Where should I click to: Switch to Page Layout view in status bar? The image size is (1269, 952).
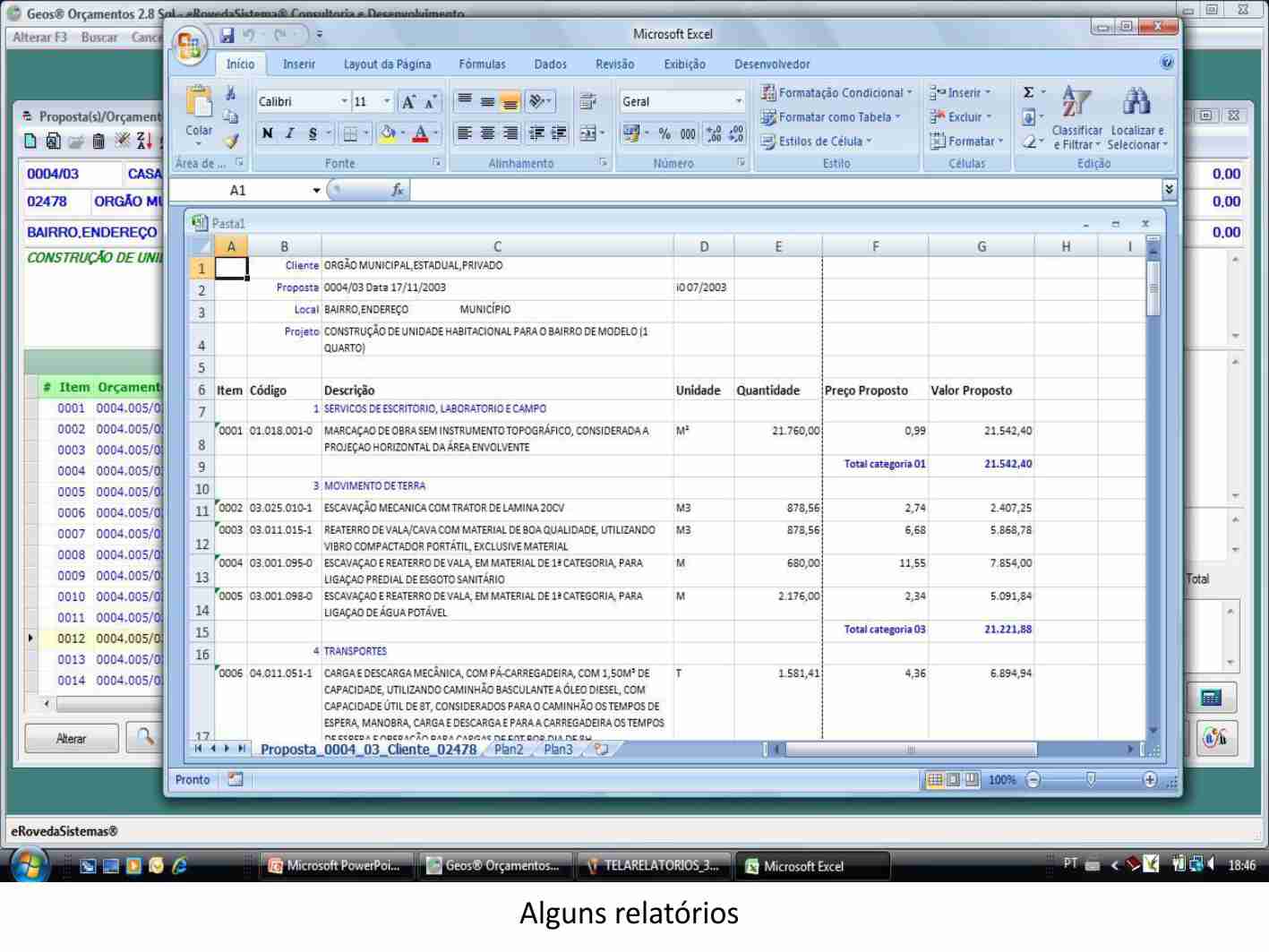point(953,780)
